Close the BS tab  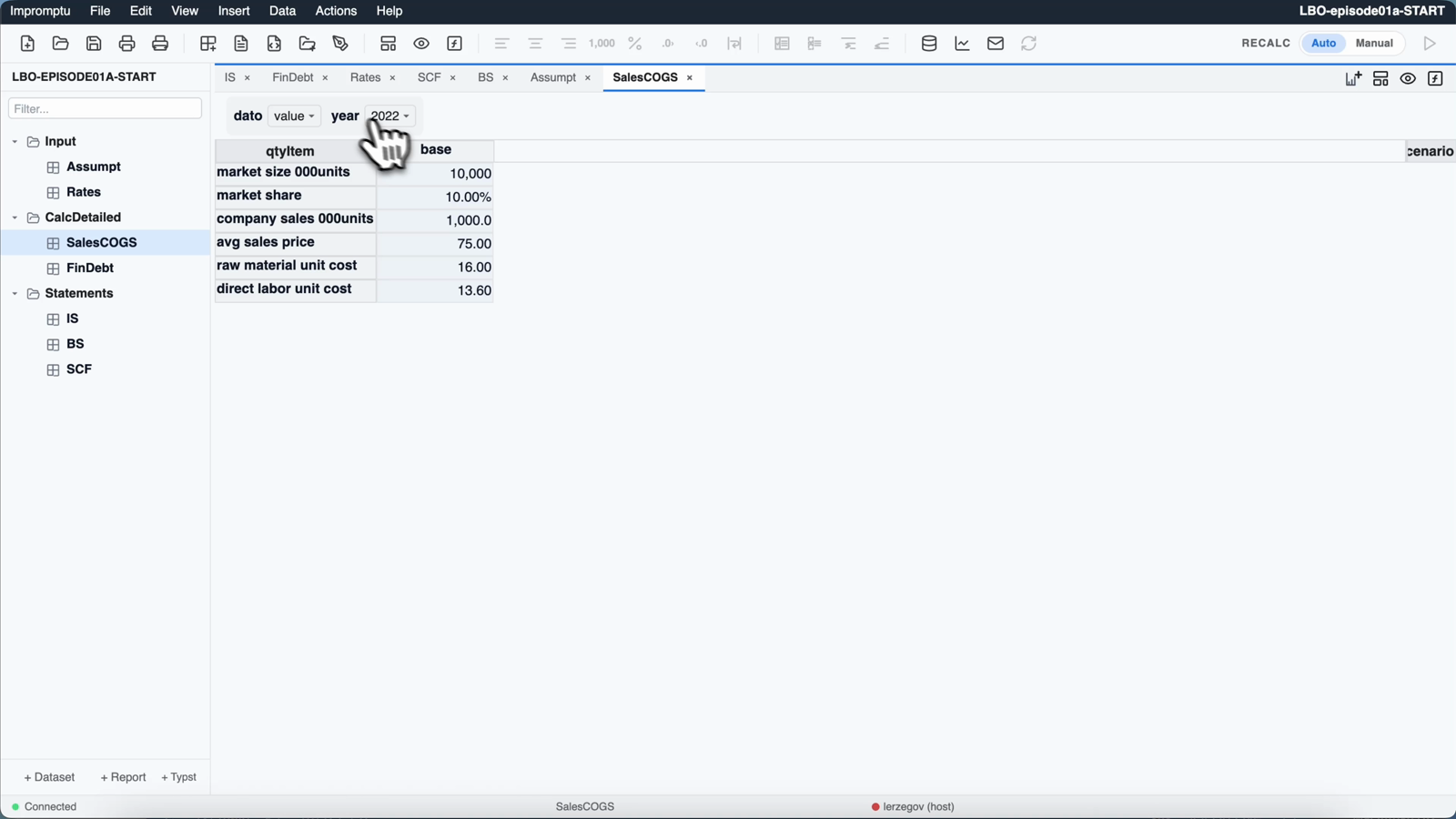505,78
